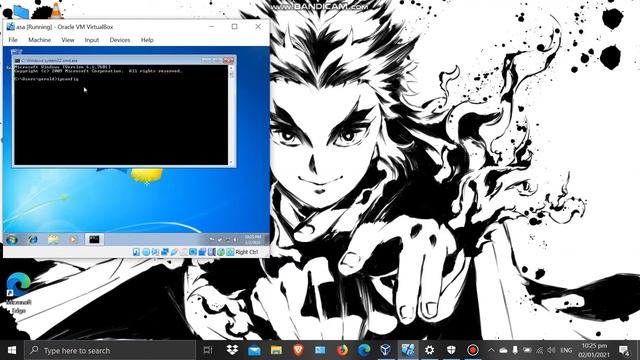
Task: Open the Mail app from host taskbar
Action: tap(254, 350)
